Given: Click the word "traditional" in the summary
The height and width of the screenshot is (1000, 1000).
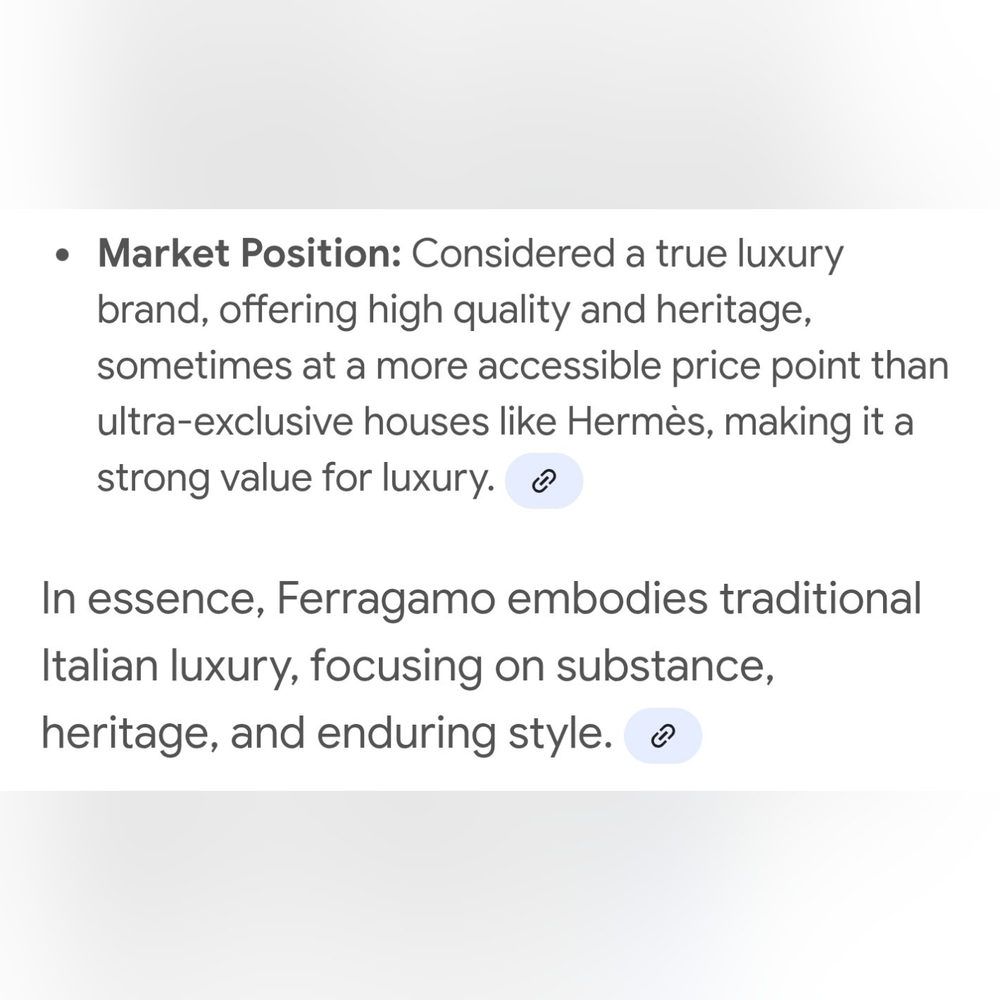Looking at the screenshot, I should click(820, 598).
